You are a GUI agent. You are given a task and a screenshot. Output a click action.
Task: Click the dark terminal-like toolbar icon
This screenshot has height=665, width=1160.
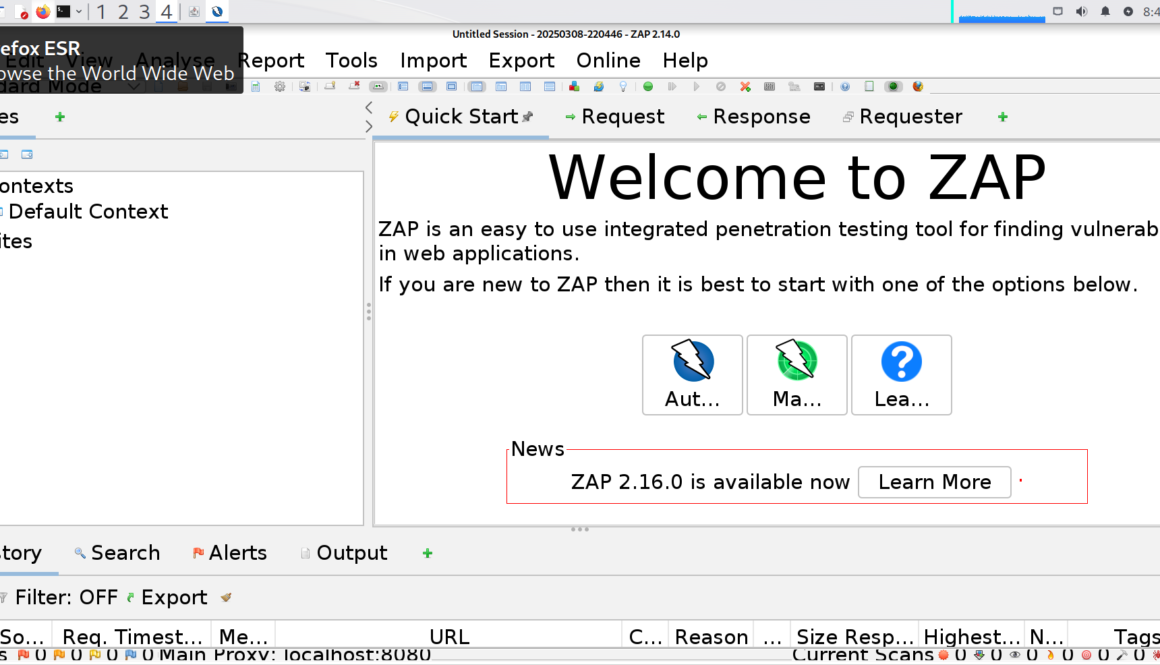tap(819, 87)
